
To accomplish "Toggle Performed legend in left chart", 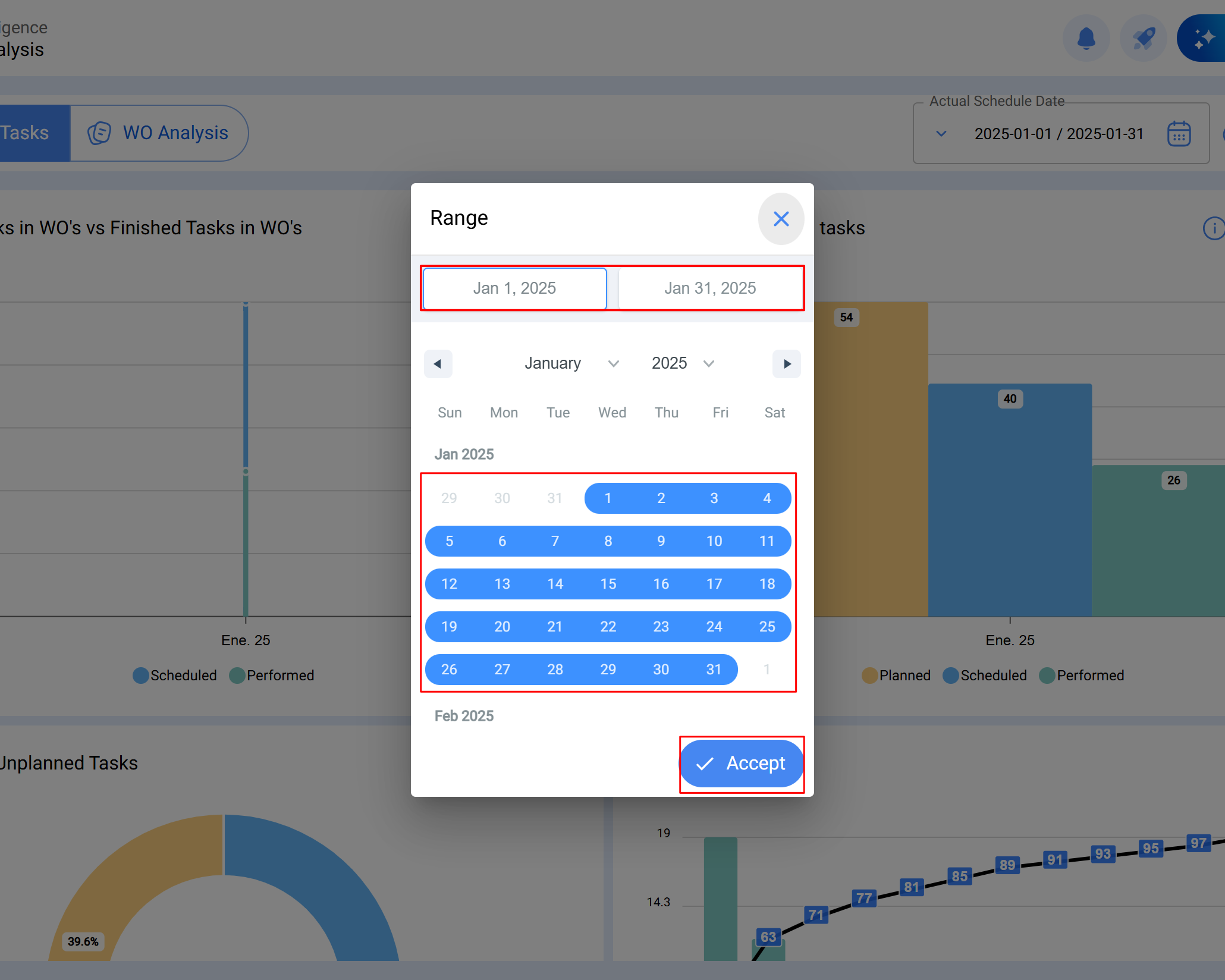I will 272,676.
